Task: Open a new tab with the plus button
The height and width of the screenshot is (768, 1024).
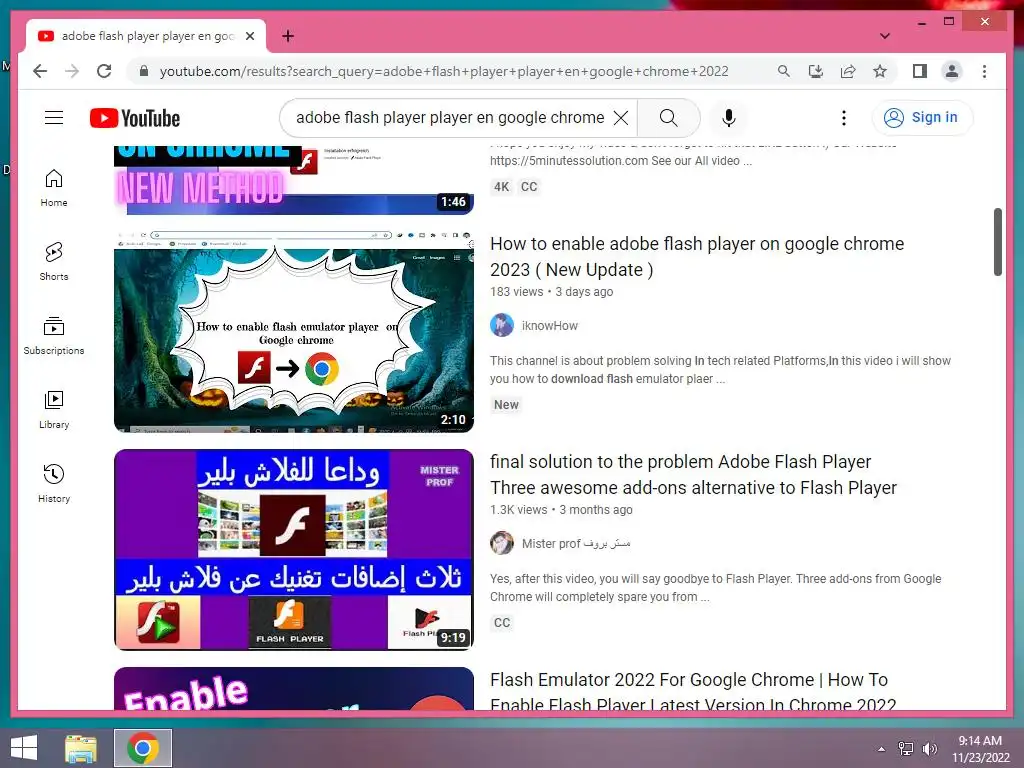Action: (x=287, y=36)
